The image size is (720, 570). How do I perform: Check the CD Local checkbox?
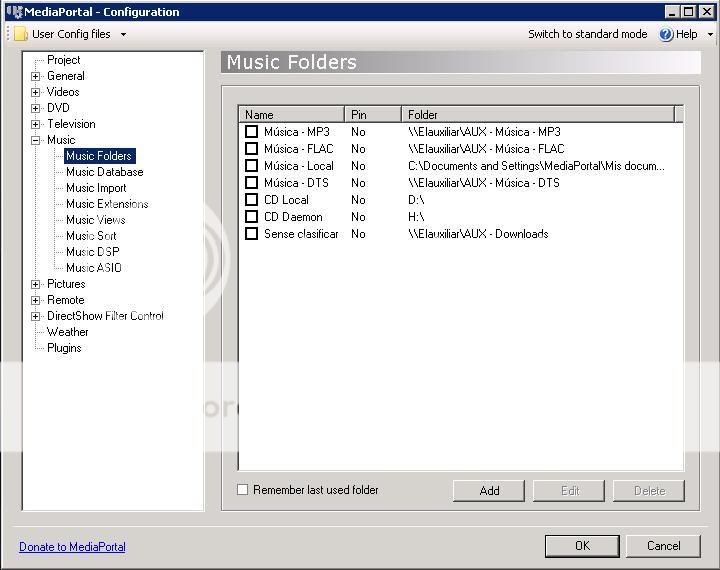tap(251, 199)
